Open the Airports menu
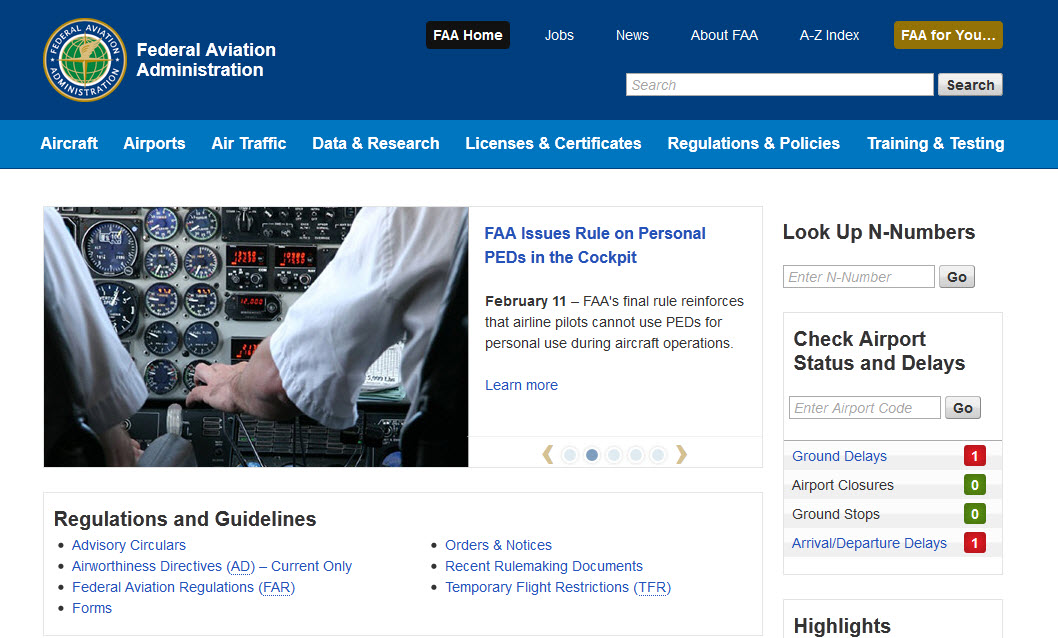Viewport: 1058px width, 638px height. 155,144
